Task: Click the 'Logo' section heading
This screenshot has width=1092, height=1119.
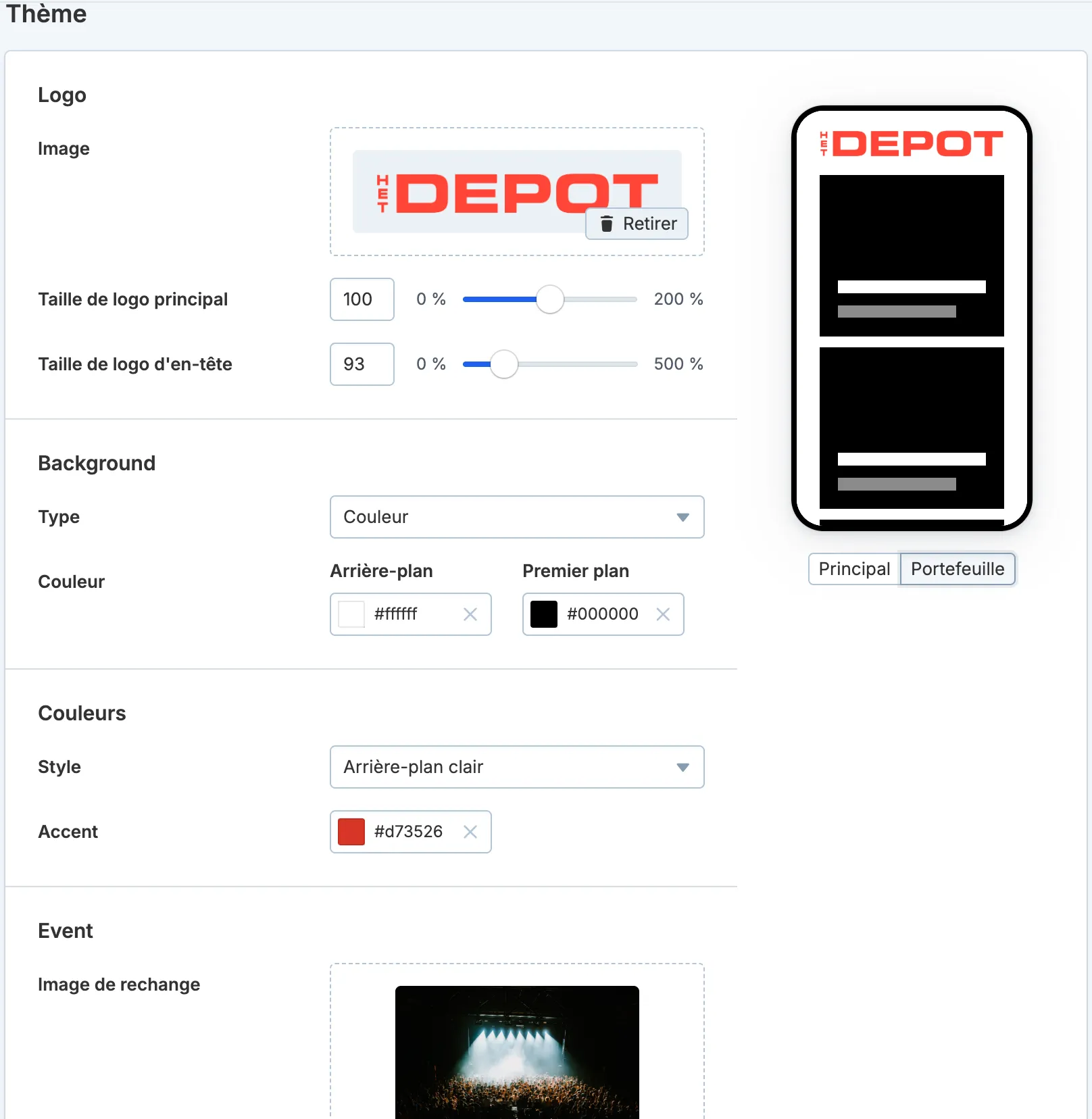Action: click(62, 95)
